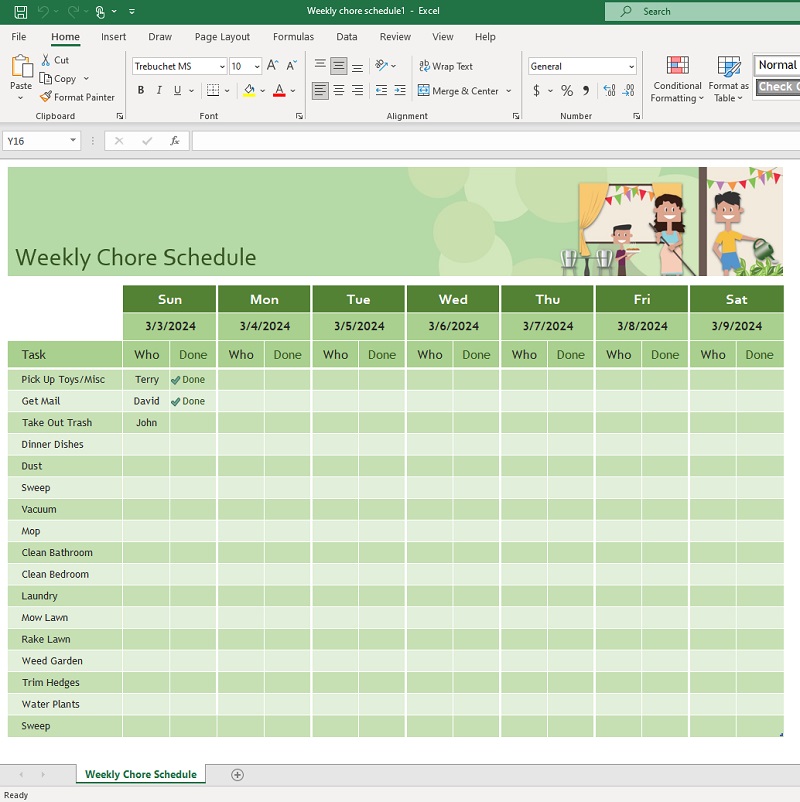This screenshot has width=800, height=802.
Task: Add a new sheet with plus icon
Action: pos(237,775)
